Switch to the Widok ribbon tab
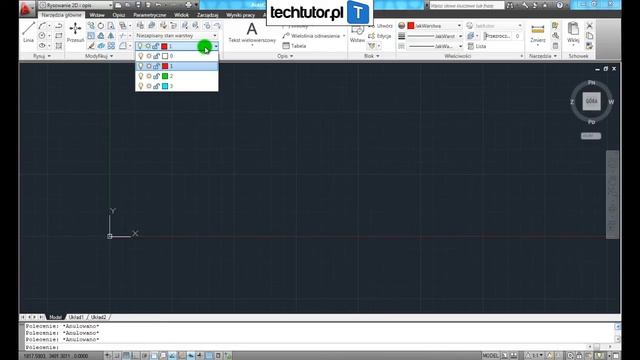 [182, 15]
